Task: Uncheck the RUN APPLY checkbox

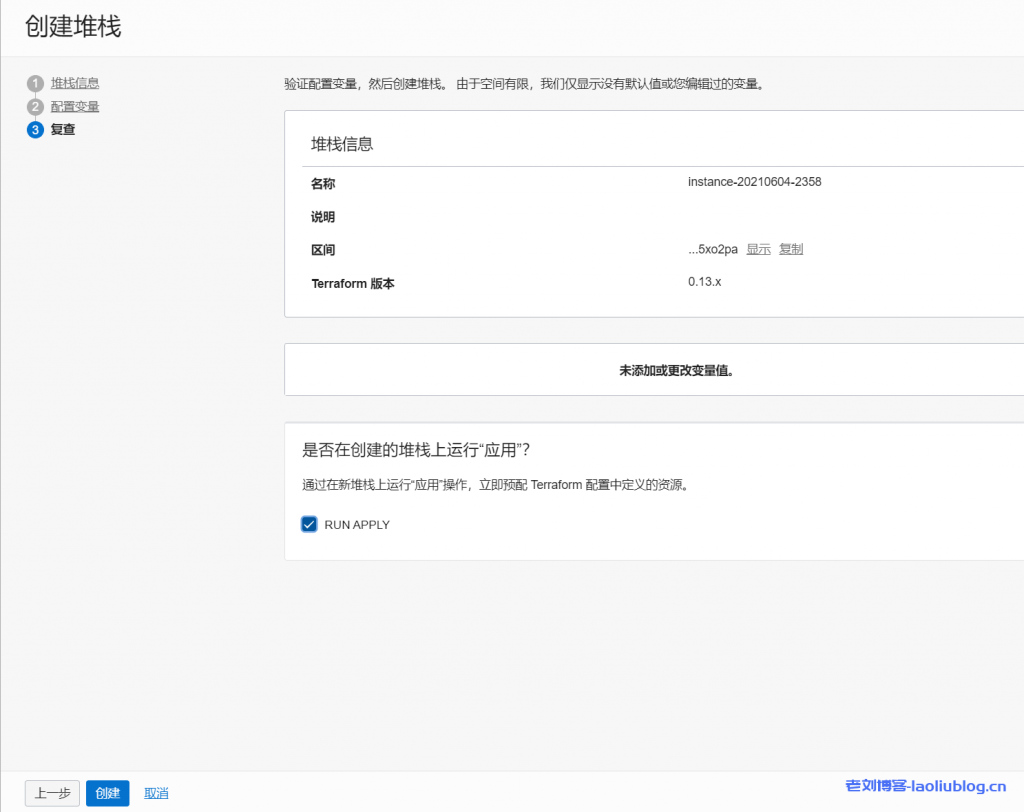Action: pyautogui.click(x=309, y=524)
